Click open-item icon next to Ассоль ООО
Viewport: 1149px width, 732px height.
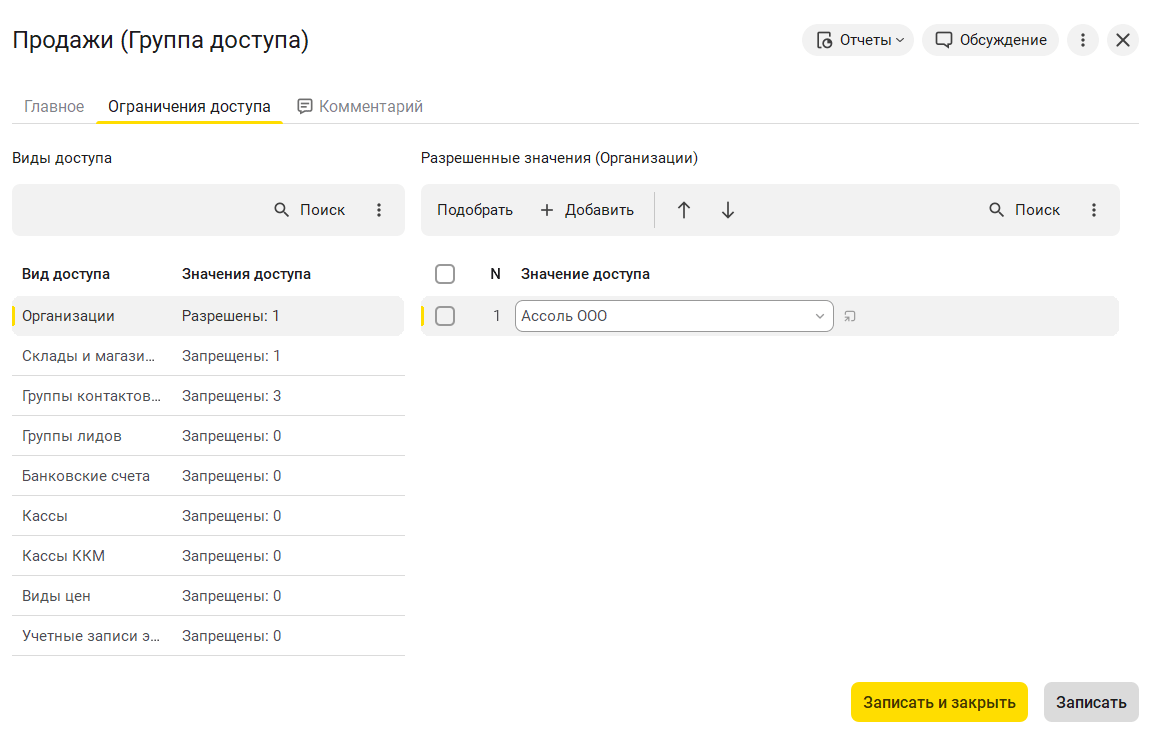click(x=850, y=317)
